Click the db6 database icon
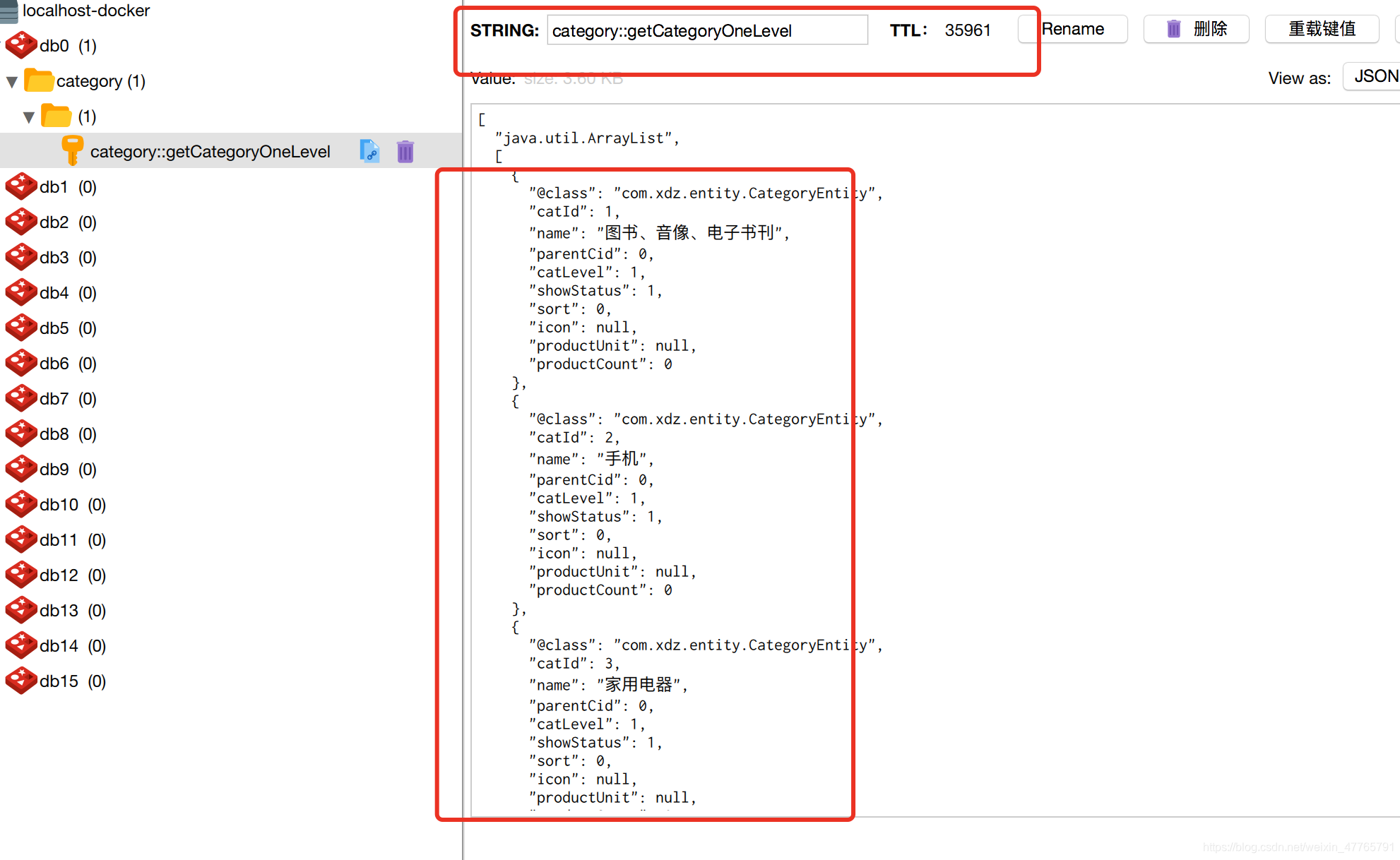Screen dimensions: 1400x860 click(21, 363)
